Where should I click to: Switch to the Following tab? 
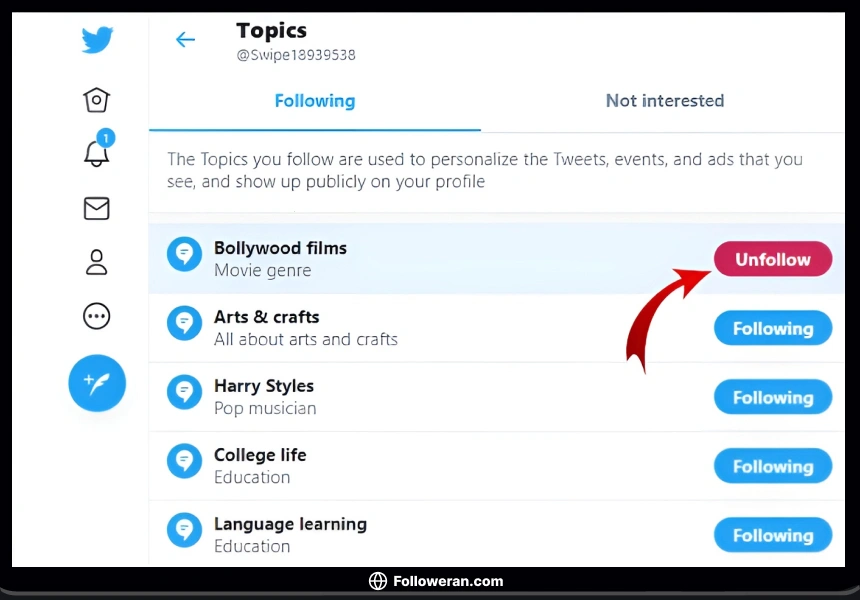[x=315, y=101]
